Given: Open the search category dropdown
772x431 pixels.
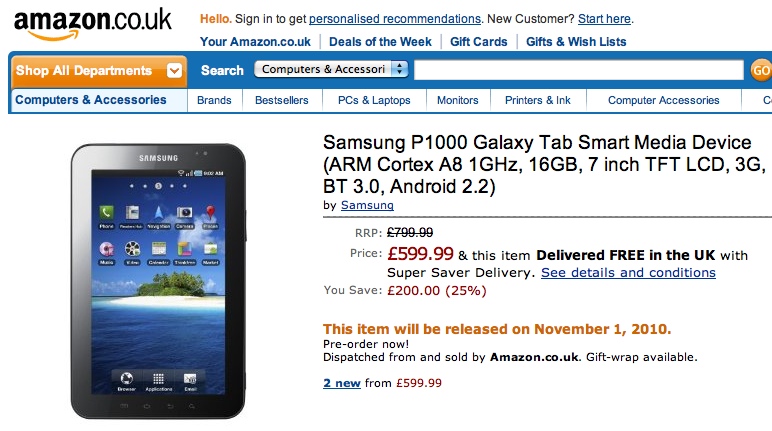Looking at the screenshot, I should click(332, 69).
